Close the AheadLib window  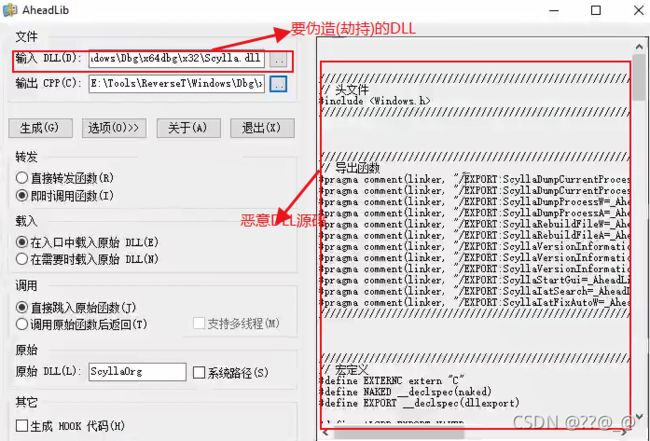(639, 10)
